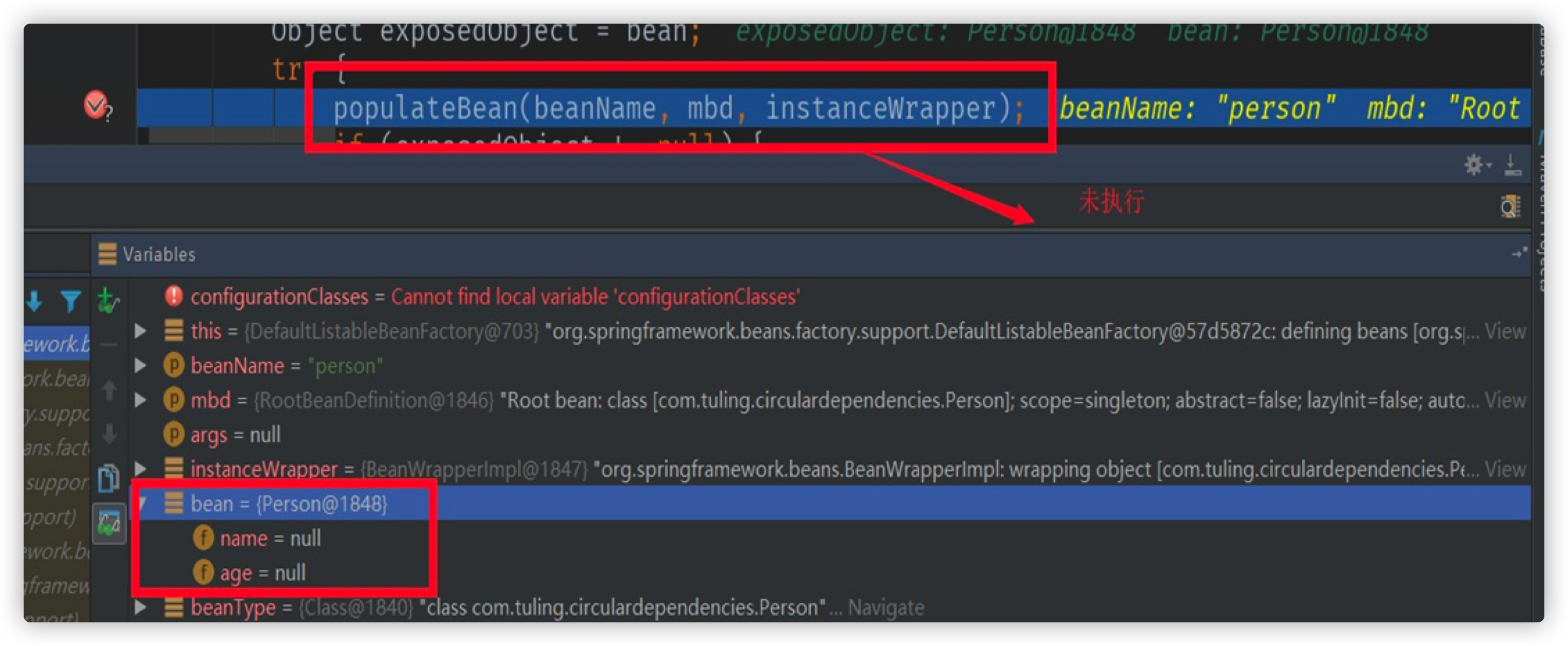Click the object icon of beanType
The image size is (1568, 646).
(173, 607)
